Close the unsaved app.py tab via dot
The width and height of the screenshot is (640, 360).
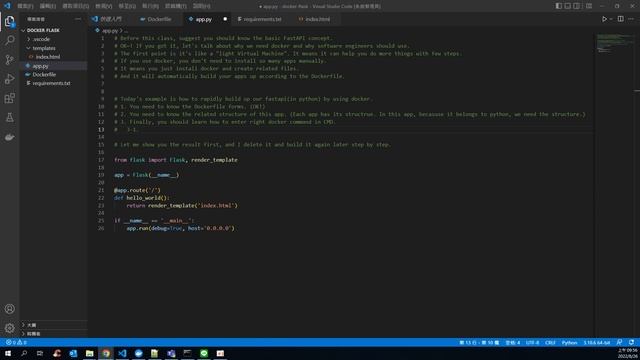click(x=225, y=19)
